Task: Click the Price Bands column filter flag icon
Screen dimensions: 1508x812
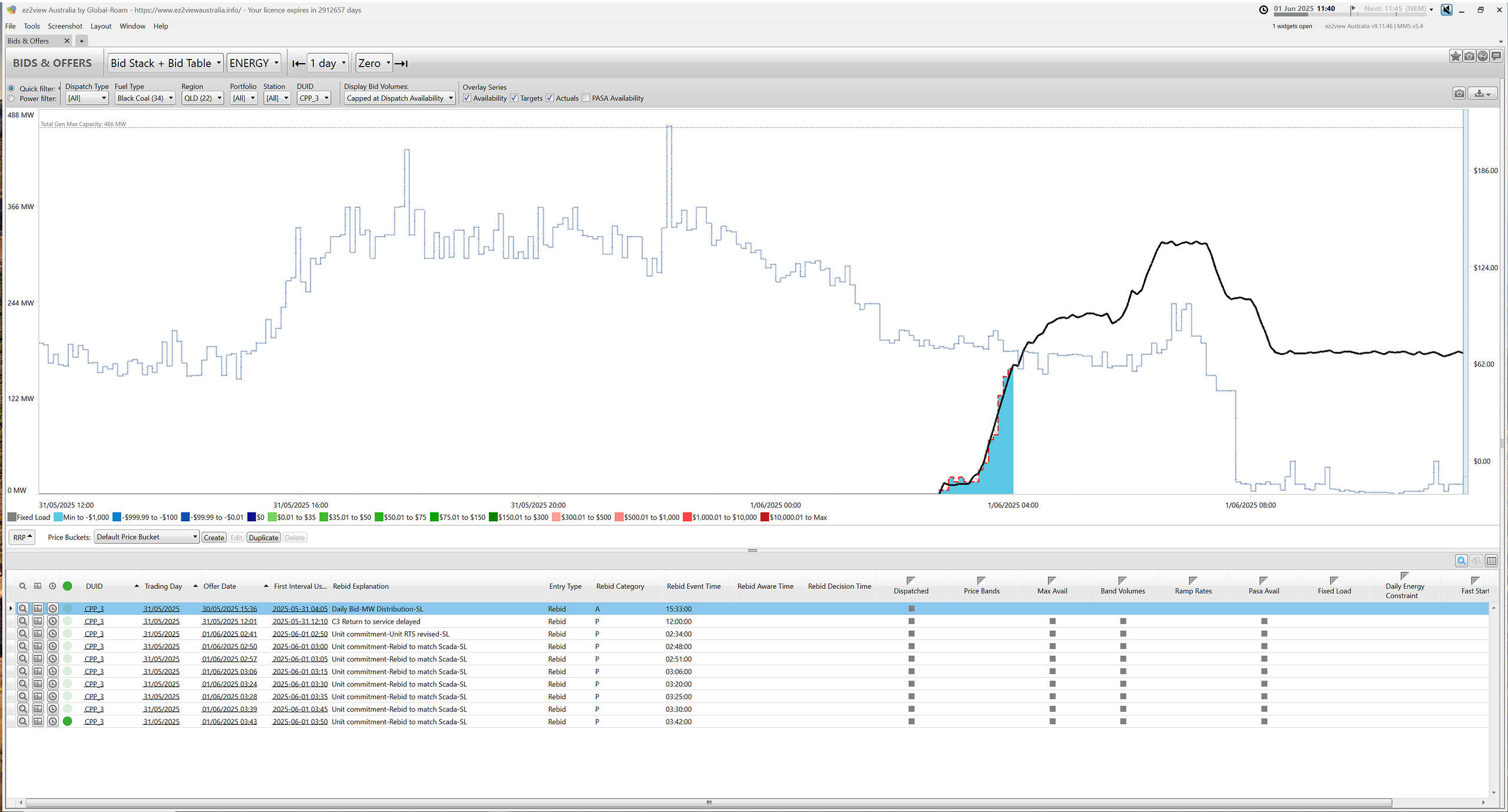Action: [981, 581]
